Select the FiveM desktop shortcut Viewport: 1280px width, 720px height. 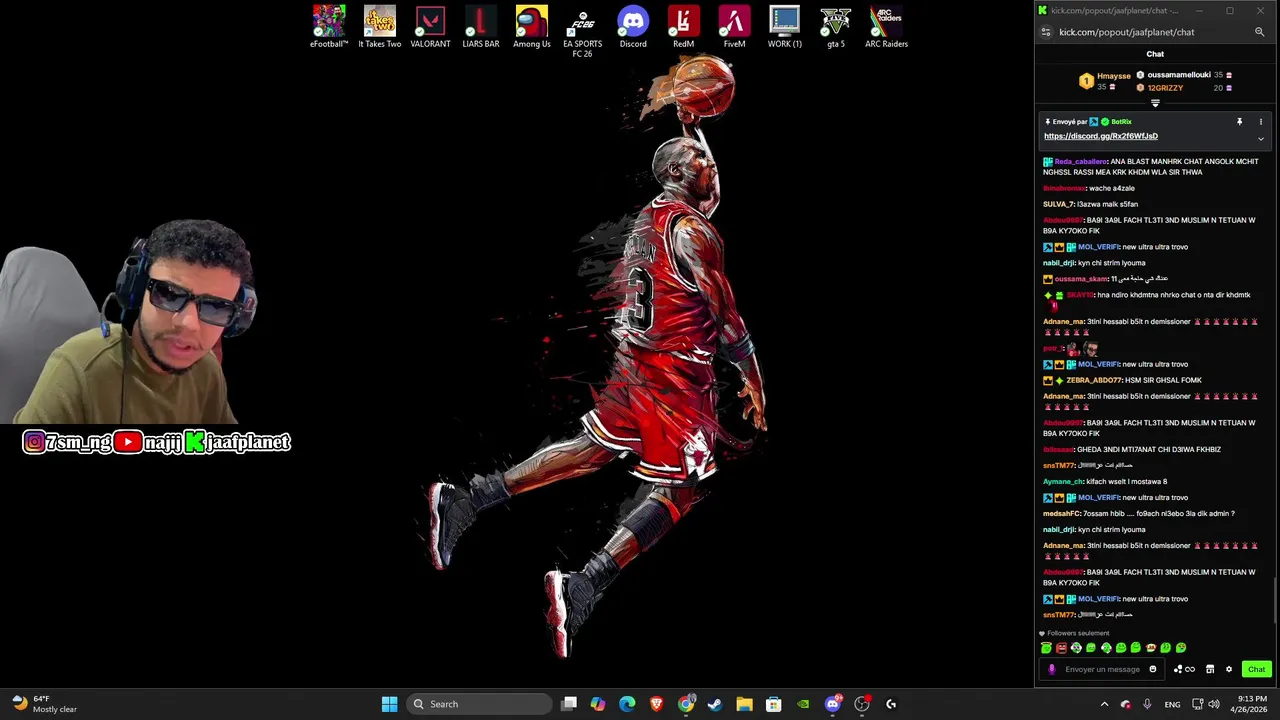pos(734,27)
